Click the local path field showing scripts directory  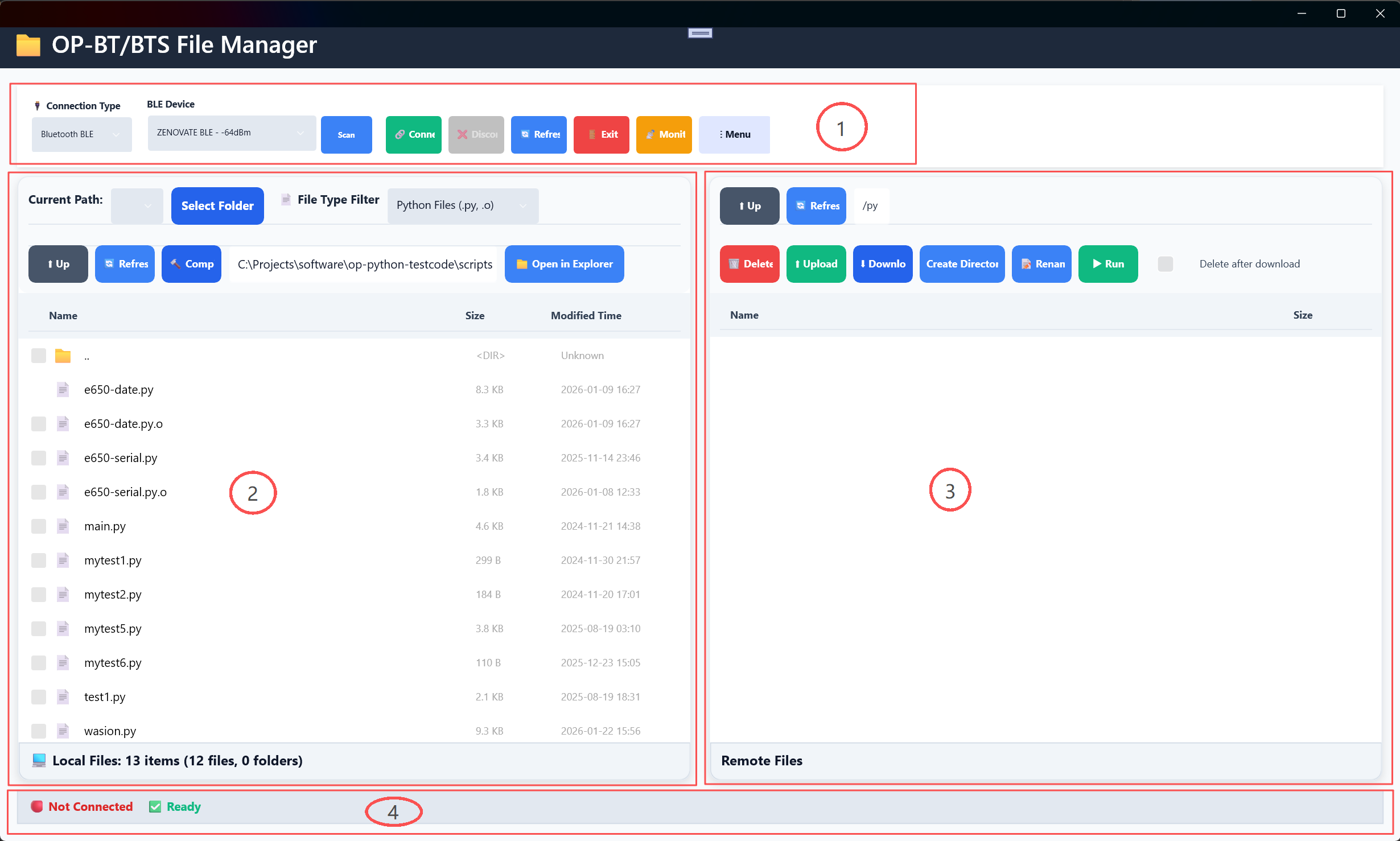(x=364, y=264)
